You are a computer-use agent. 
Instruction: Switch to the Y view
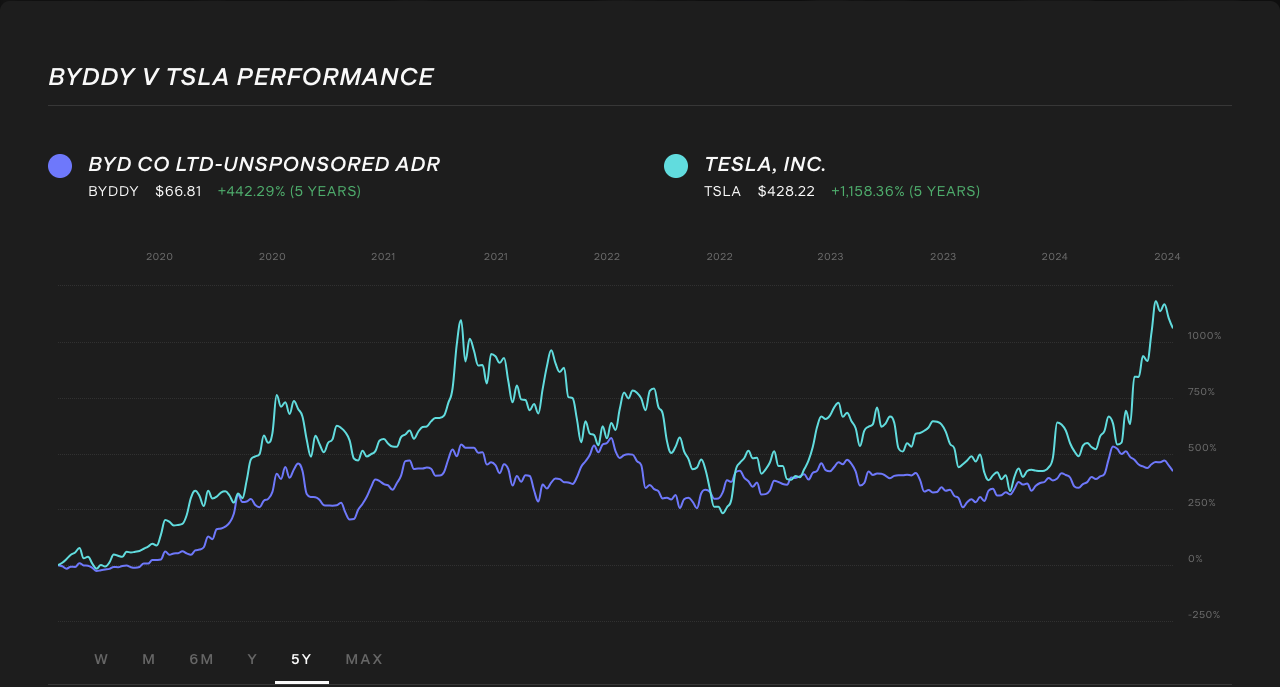point(252,659)
